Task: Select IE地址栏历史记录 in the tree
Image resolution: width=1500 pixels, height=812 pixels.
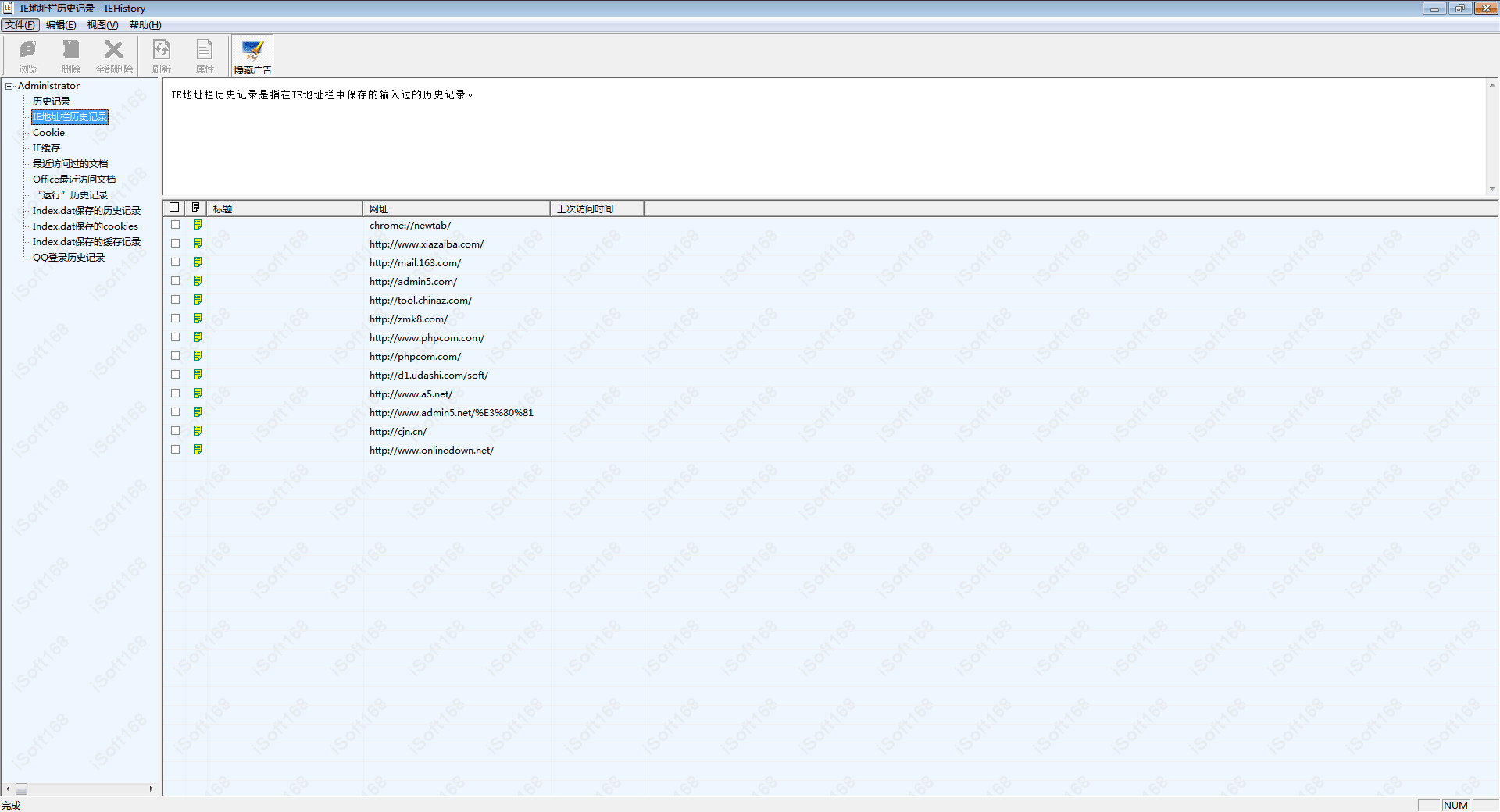Action: point(70,117)
